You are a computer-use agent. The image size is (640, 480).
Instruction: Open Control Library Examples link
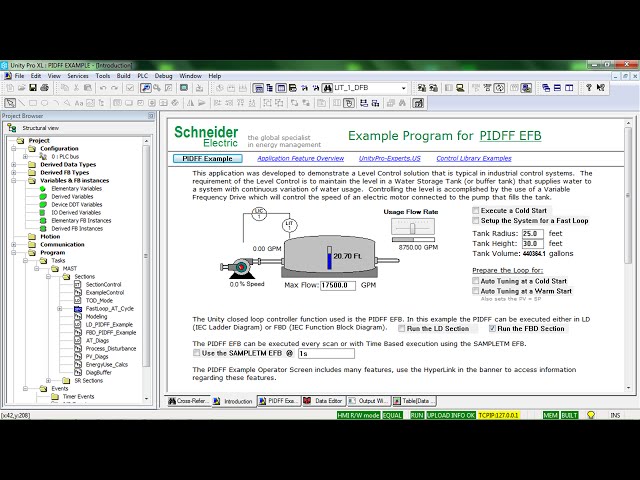pos(473,158)
